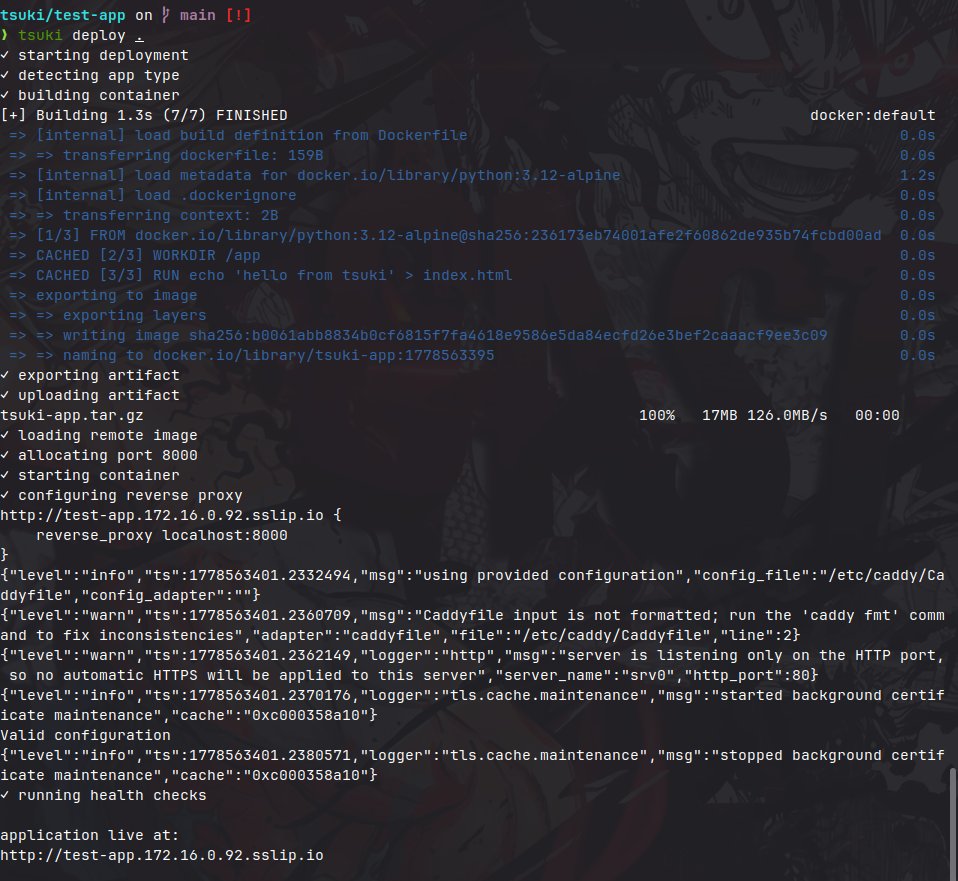
Task: Click the 'server is listening only' warning
Action: (472, 665)
